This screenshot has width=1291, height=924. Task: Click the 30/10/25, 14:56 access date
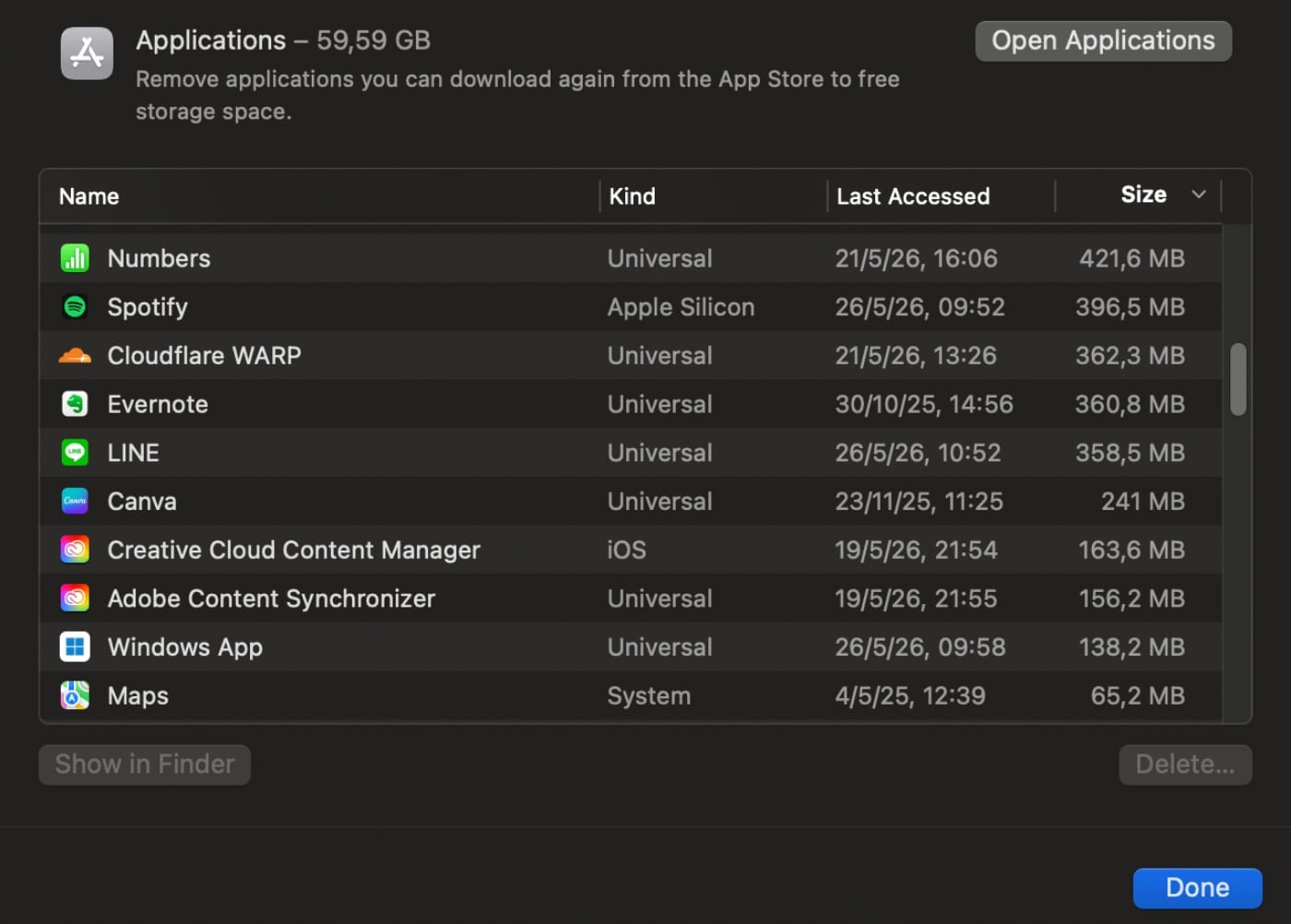[x=924, y=404]
